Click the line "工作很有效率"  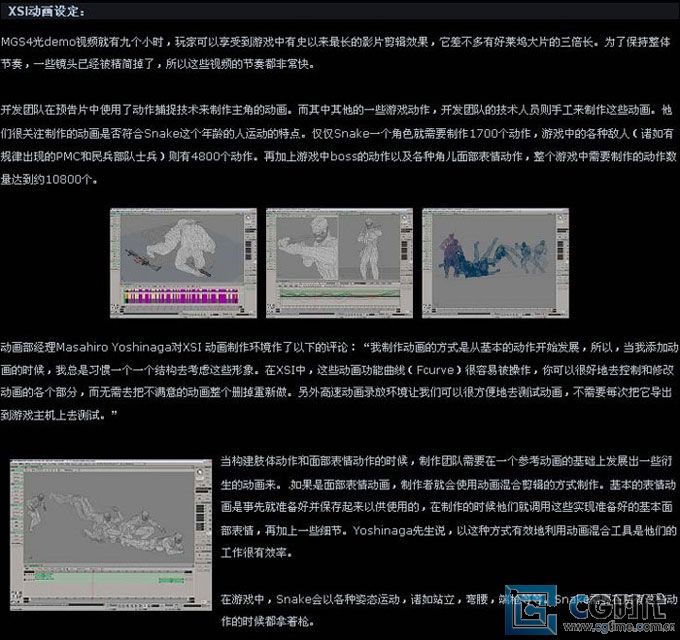(x=258, y=553)
